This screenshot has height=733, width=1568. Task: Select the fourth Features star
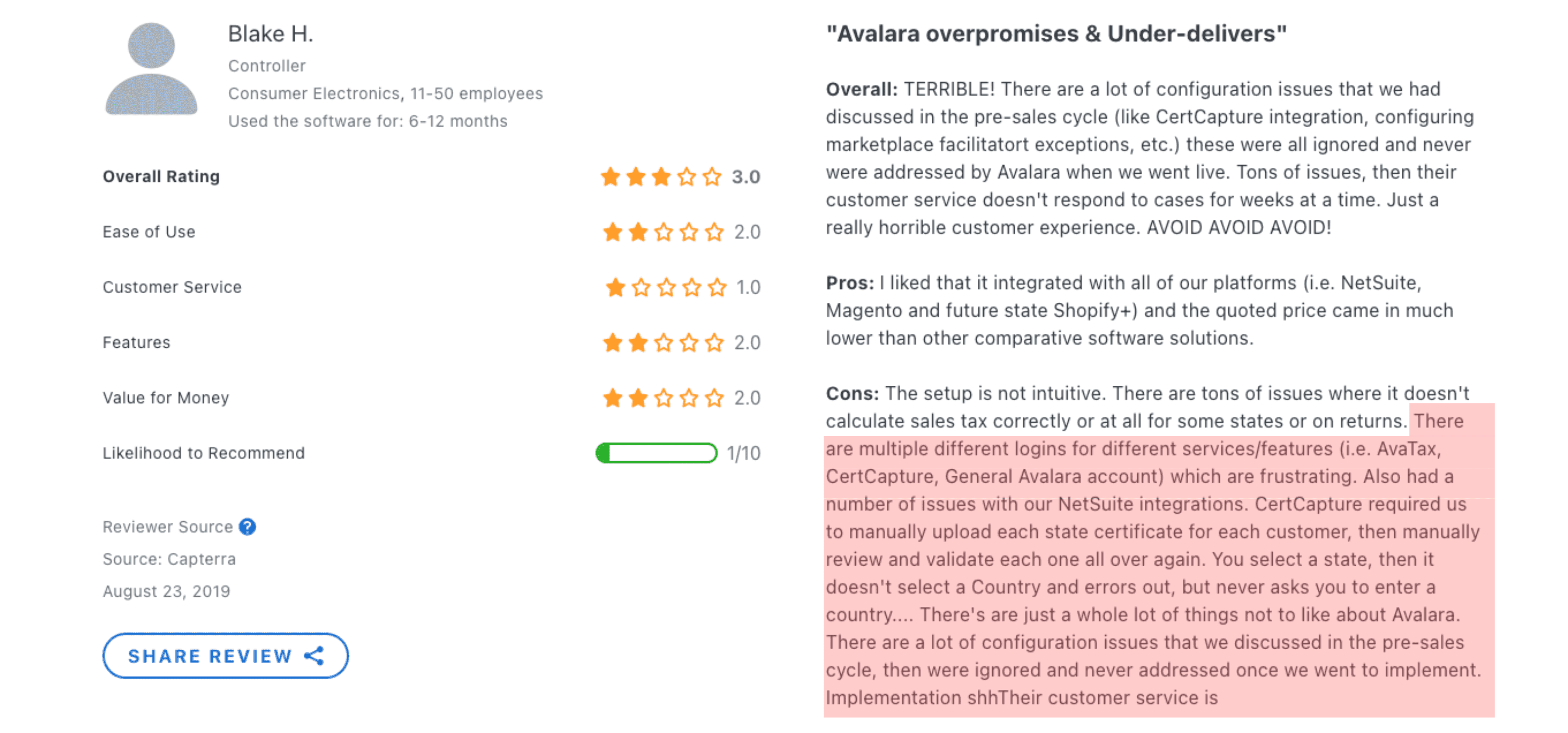point(690,342)
